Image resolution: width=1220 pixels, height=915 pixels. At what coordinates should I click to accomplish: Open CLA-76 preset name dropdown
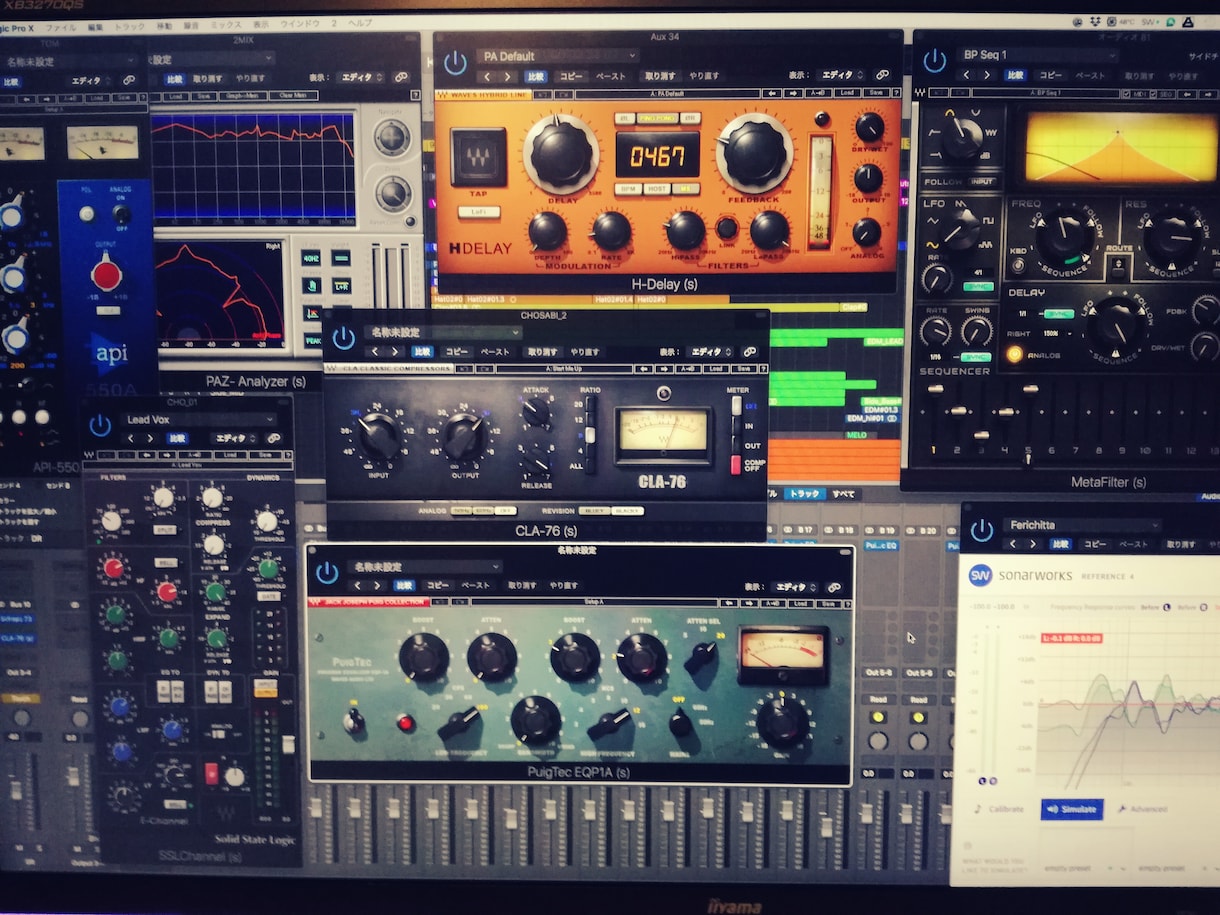(x=443, y=332)
